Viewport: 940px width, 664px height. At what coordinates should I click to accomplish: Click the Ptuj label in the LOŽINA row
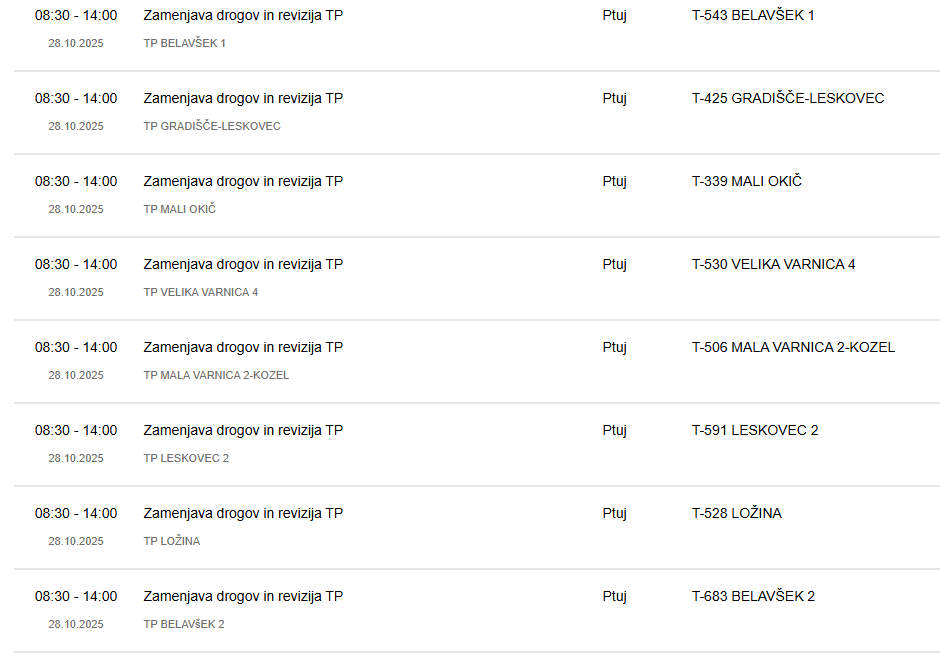point(614,514)
